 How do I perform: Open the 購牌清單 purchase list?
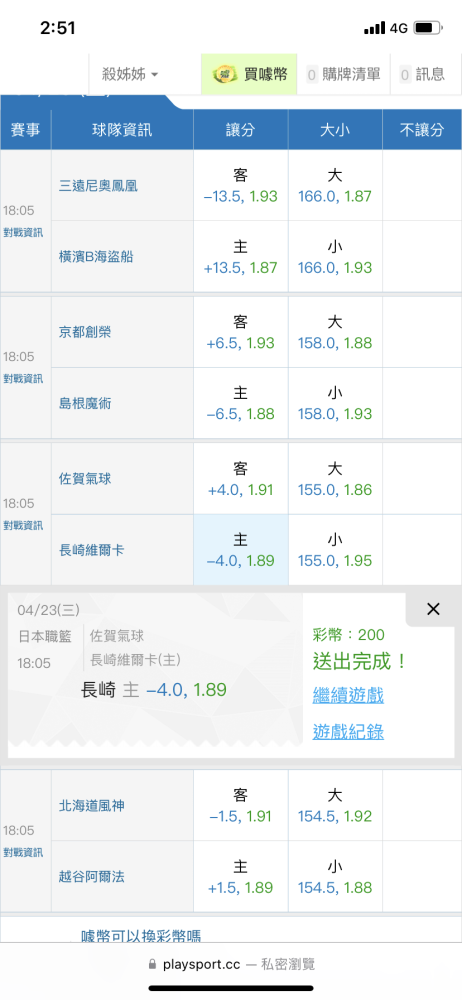click(343, 75)
